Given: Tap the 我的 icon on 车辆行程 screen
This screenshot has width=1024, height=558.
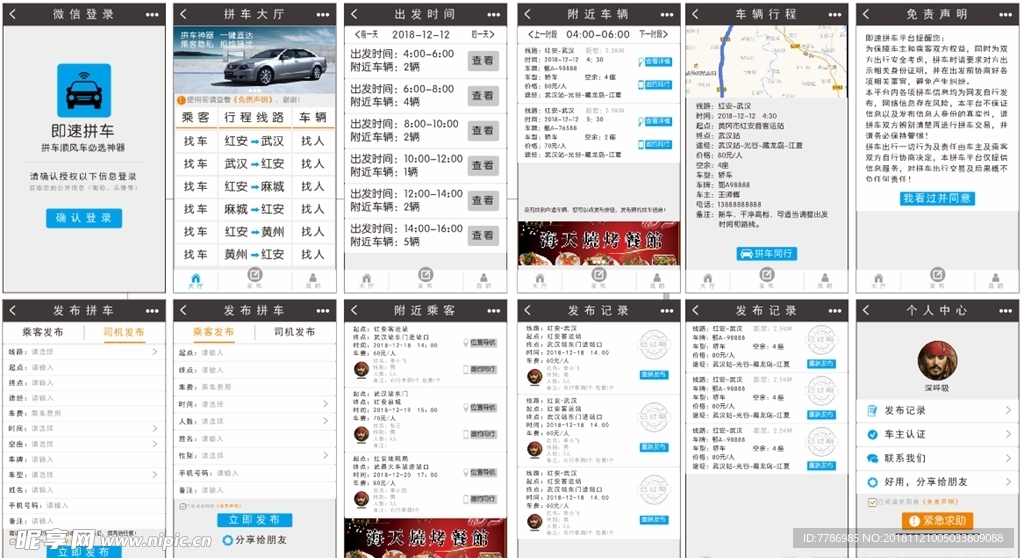Looking at the screenshot, I should (825, 281).
